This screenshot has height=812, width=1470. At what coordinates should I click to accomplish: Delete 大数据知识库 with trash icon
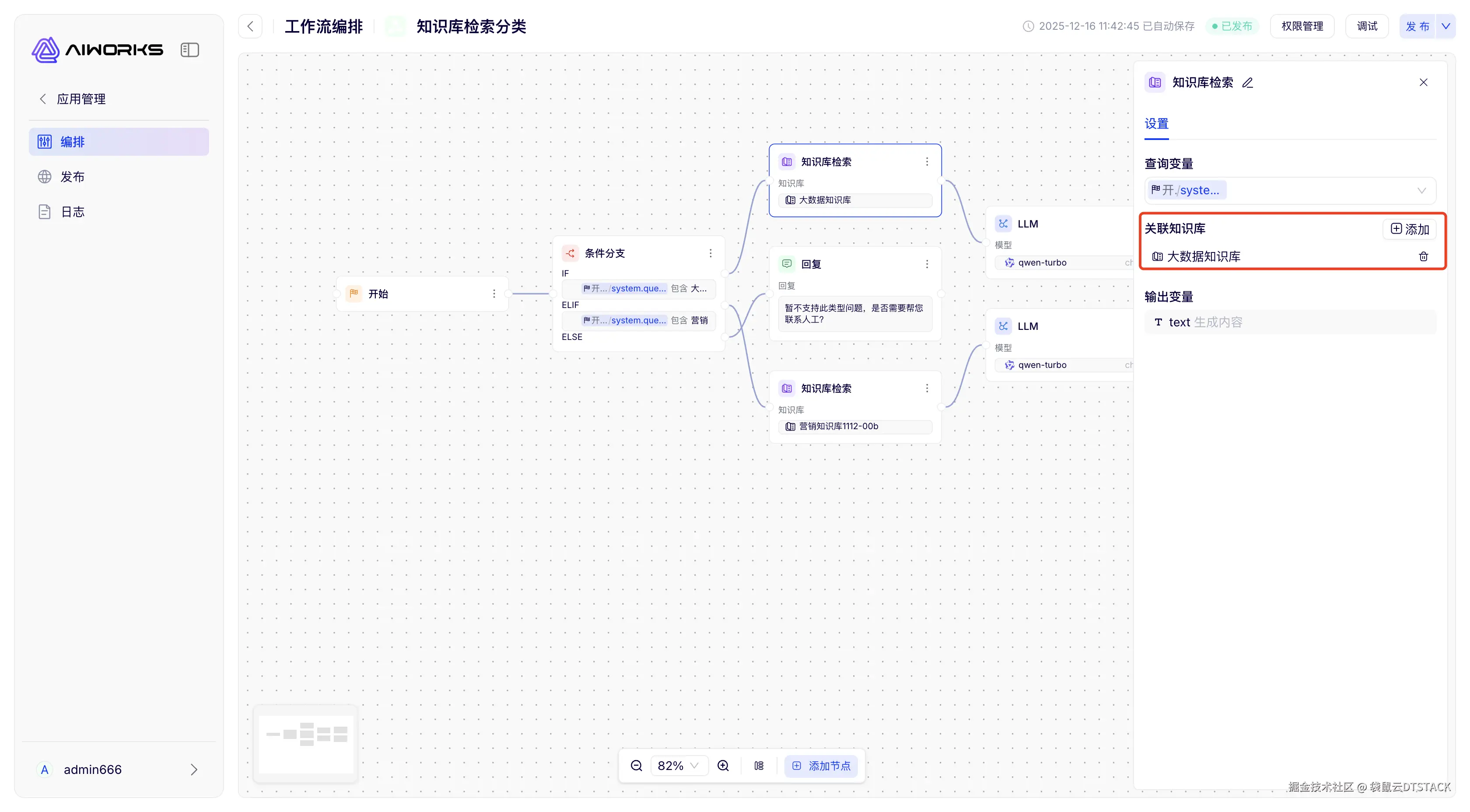pos(1423,256)
